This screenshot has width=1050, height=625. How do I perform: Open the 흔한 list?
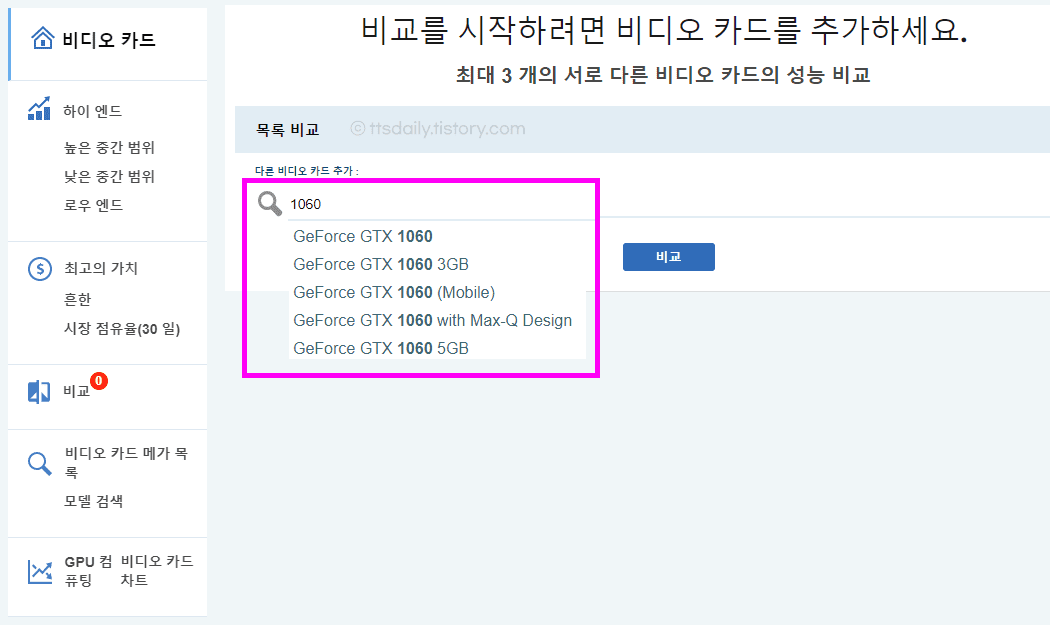(x=77, y=299)
